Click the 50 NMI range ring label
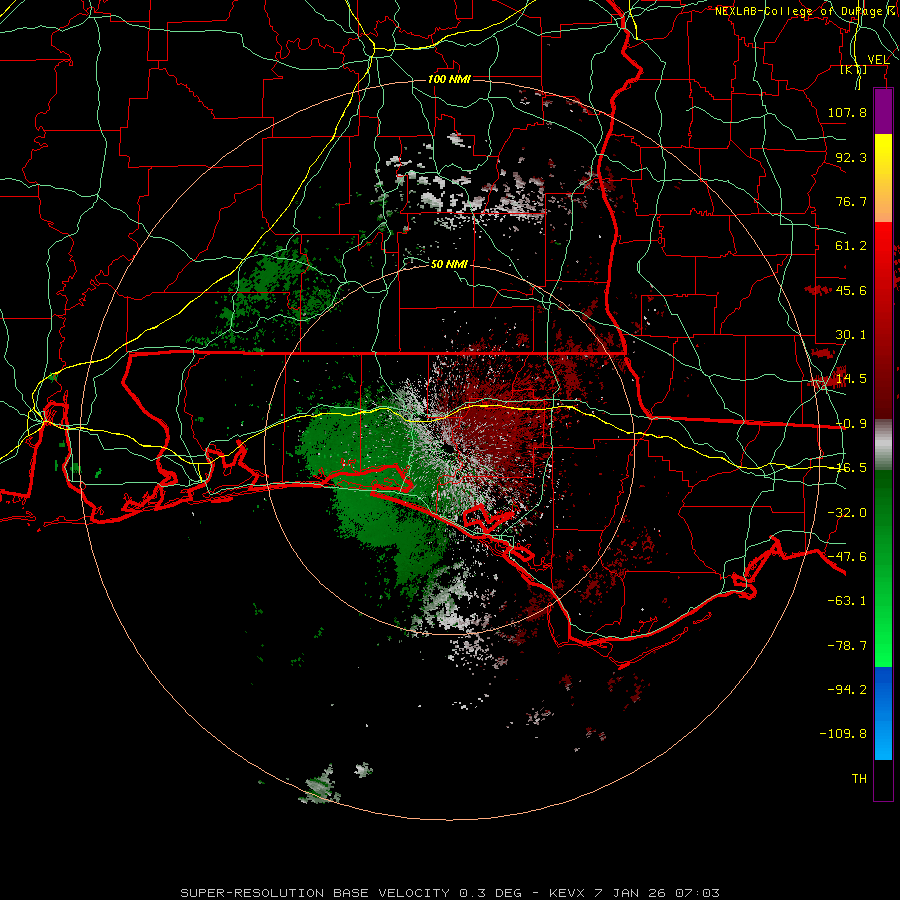The width and height of the screenshot is (900, 900). pyautogui.click(x=449, y=264)
